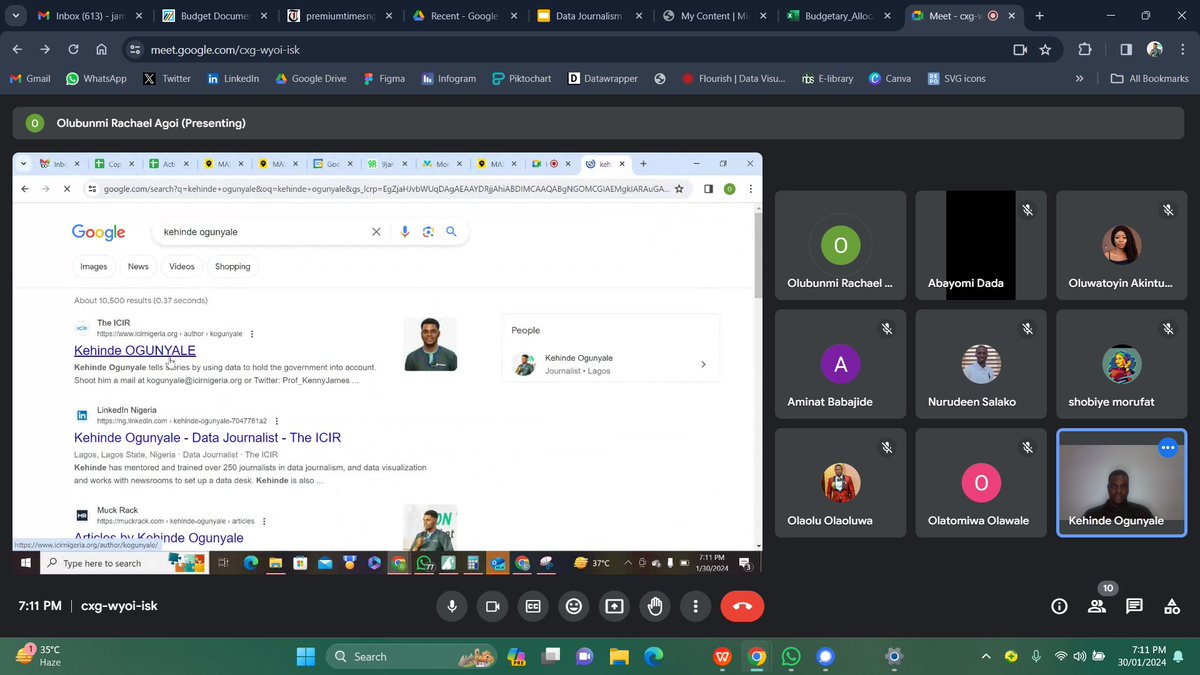Screen dimensions: 1200x675
Task: Select Aminat Babajide participant tile
Action: click(840, 364)
